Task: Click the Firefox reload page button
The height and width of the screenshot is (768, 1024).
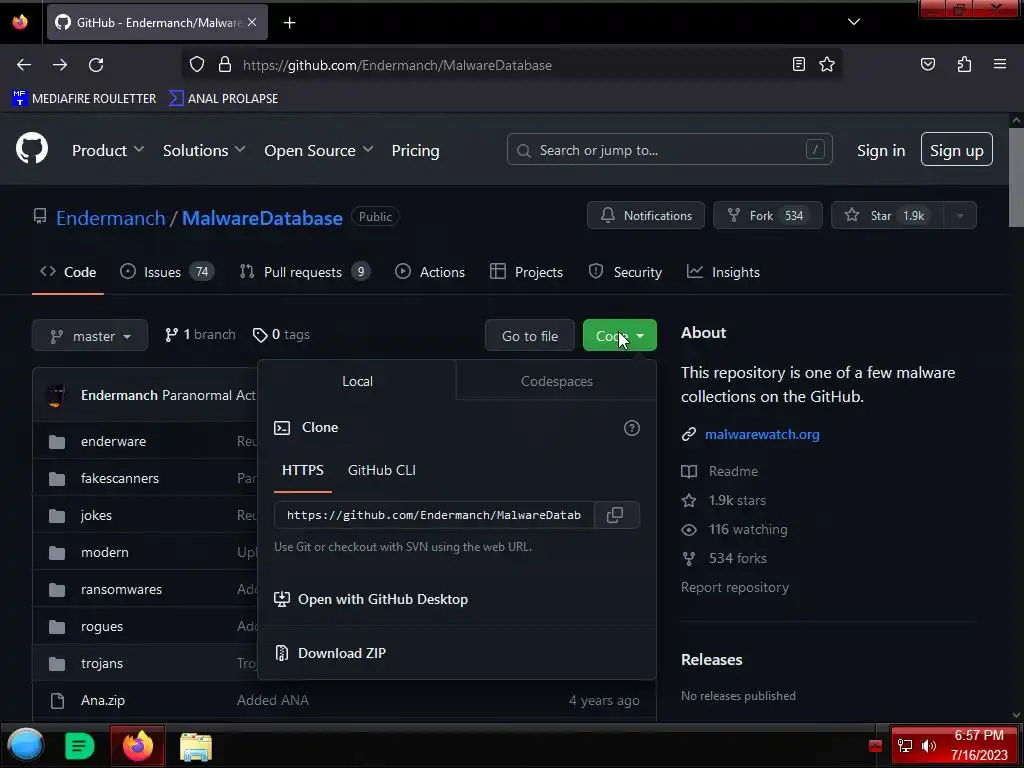Action: pyautogui.click(x=96, y=65)
